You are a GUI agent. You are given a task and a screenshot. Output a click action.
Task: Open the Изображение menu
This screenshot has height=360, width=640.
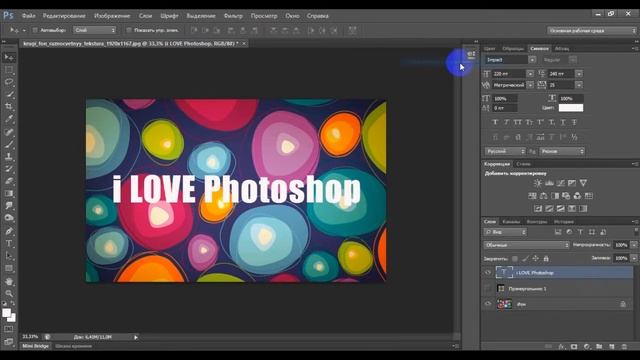point(112,16)
